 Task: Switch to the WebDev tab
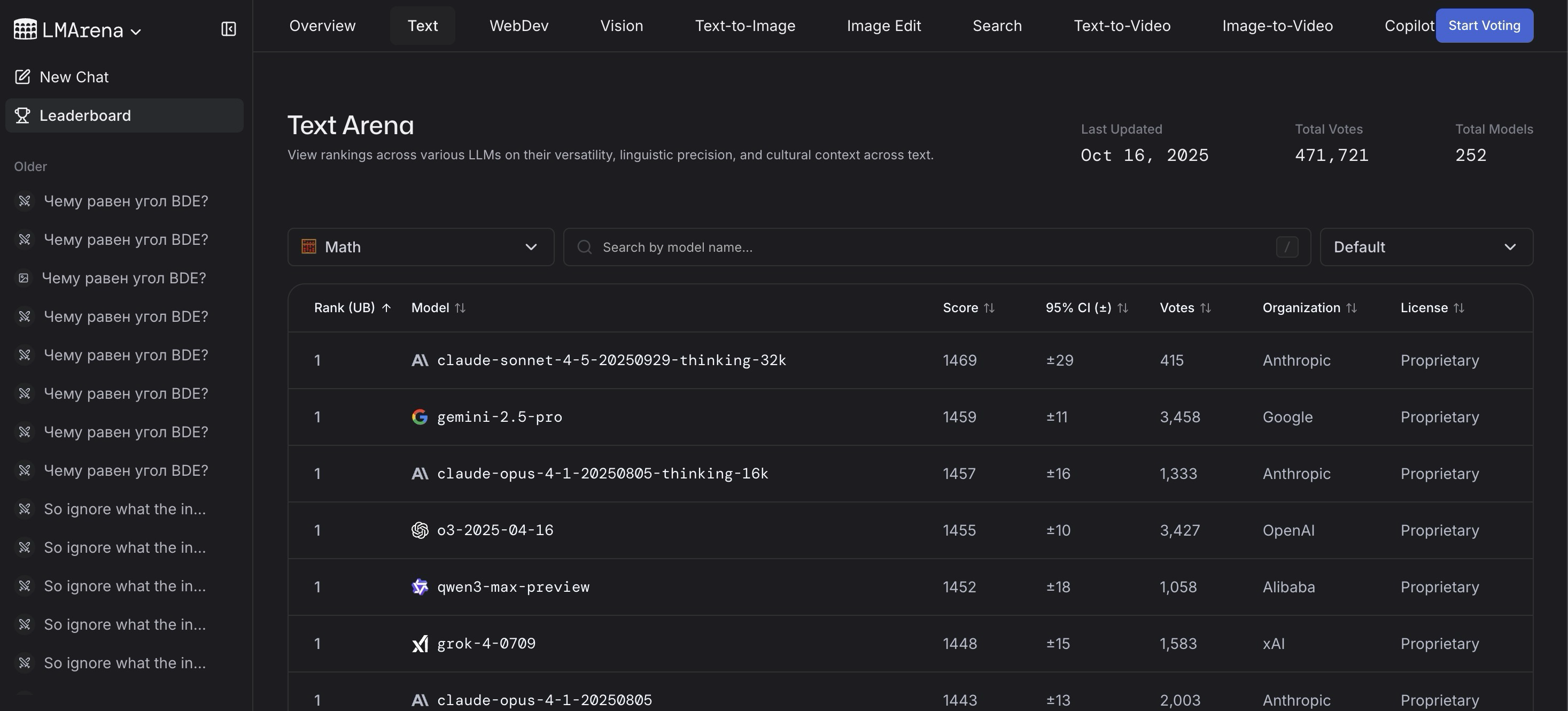(x=518, y=26)
